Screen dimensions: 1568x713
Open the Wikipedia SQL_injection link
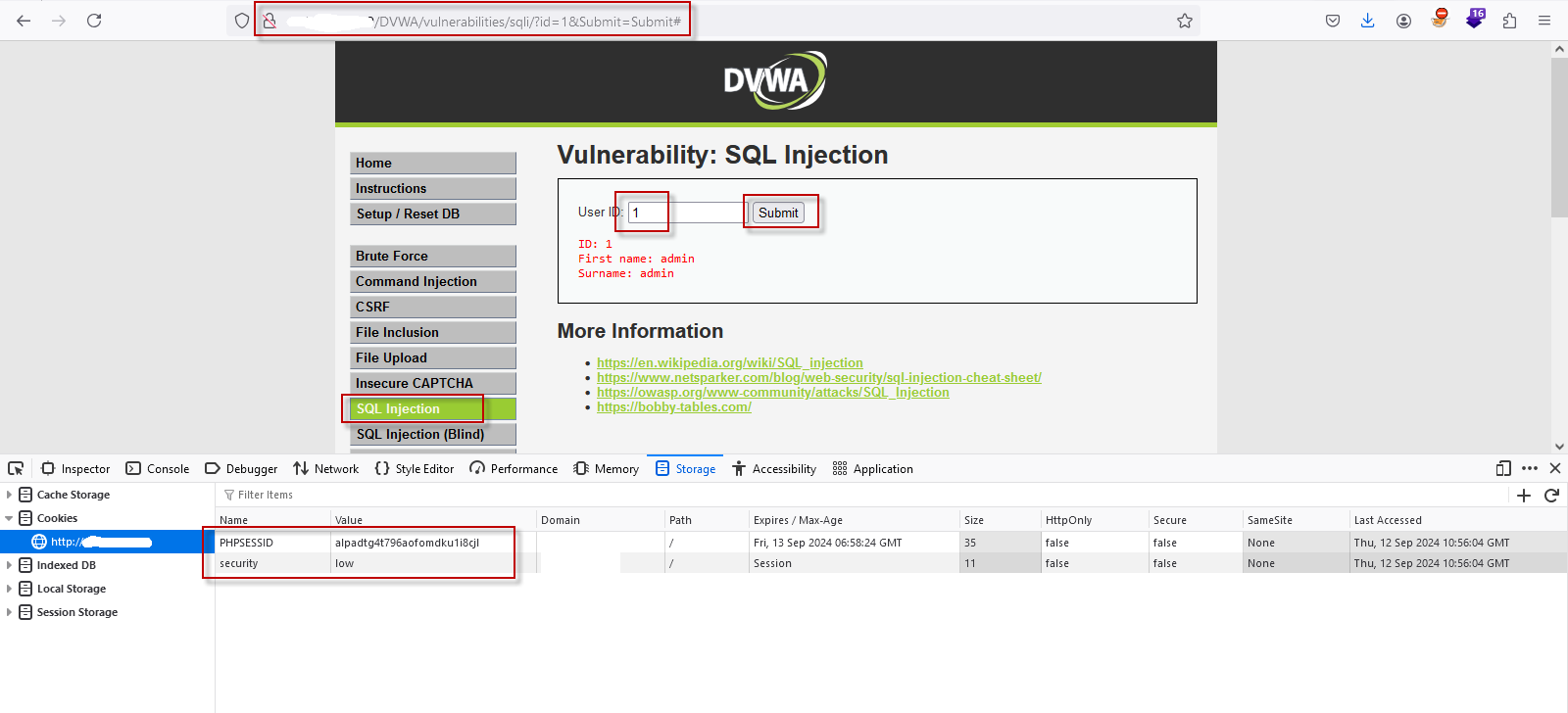point(730,362)
